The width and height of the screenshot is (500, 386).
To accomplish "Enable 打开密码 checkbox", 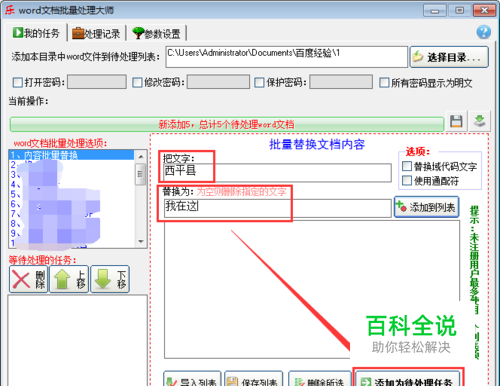I will pyautogui.click(x=17, y=82).
